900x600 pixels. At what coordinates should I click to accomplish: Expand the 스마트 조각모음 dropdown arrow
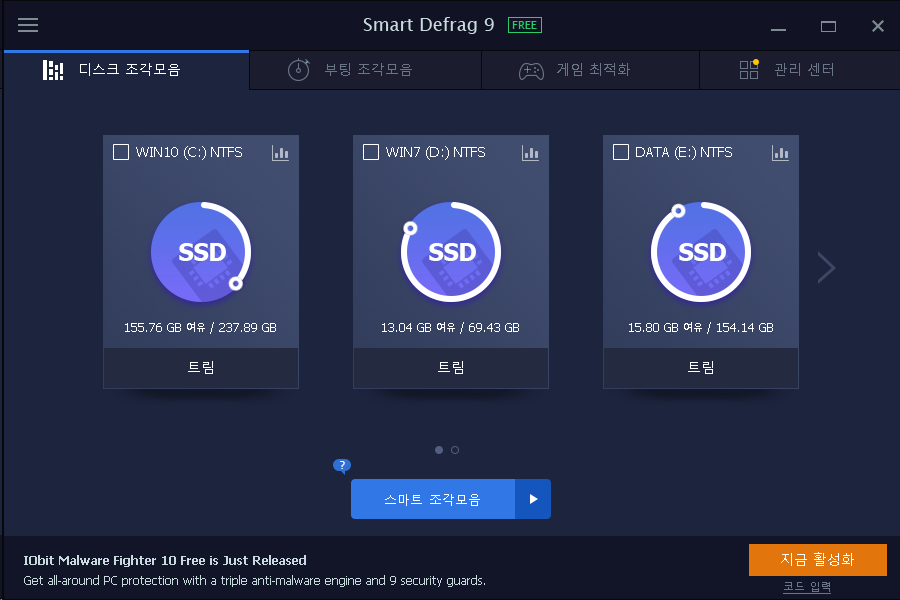tap(533, 499)
